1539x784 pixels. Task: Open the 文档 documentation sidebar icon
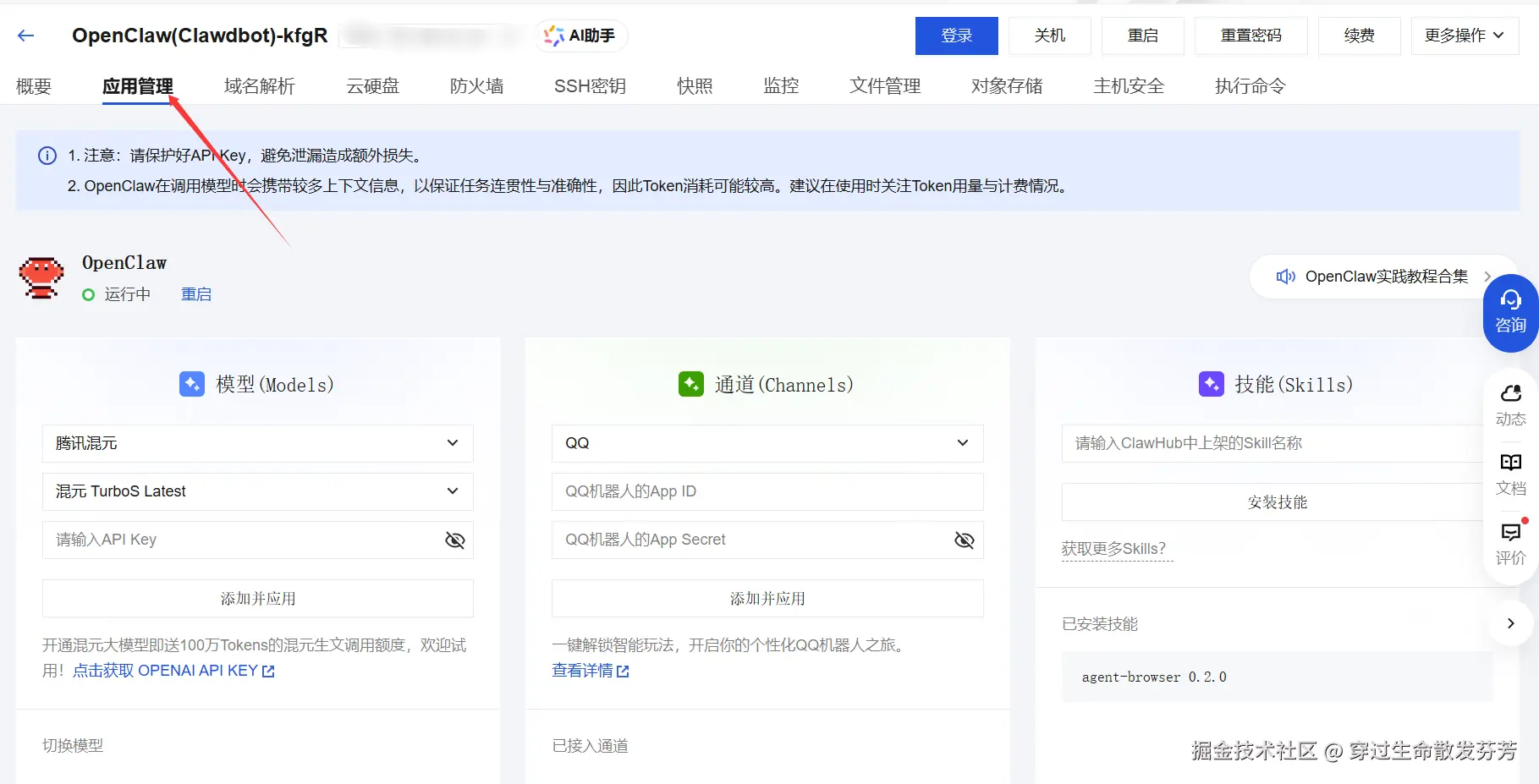(1510, 475)
